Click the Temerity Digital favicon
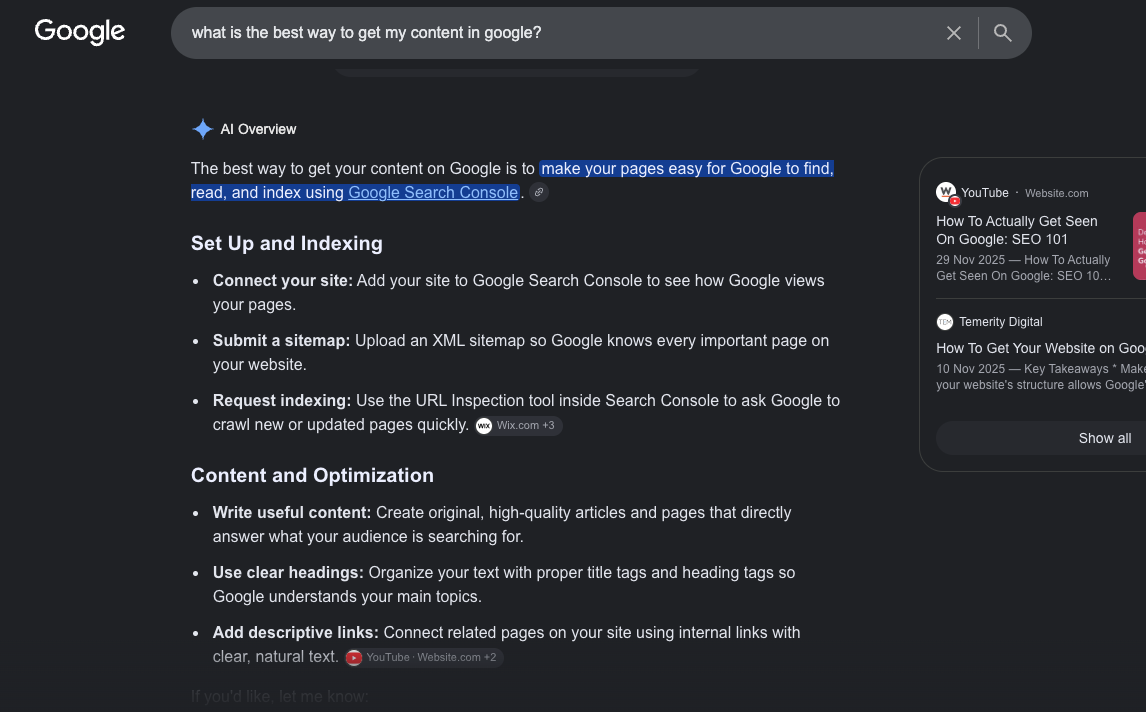1146x712 pixels. pos(945,322)
